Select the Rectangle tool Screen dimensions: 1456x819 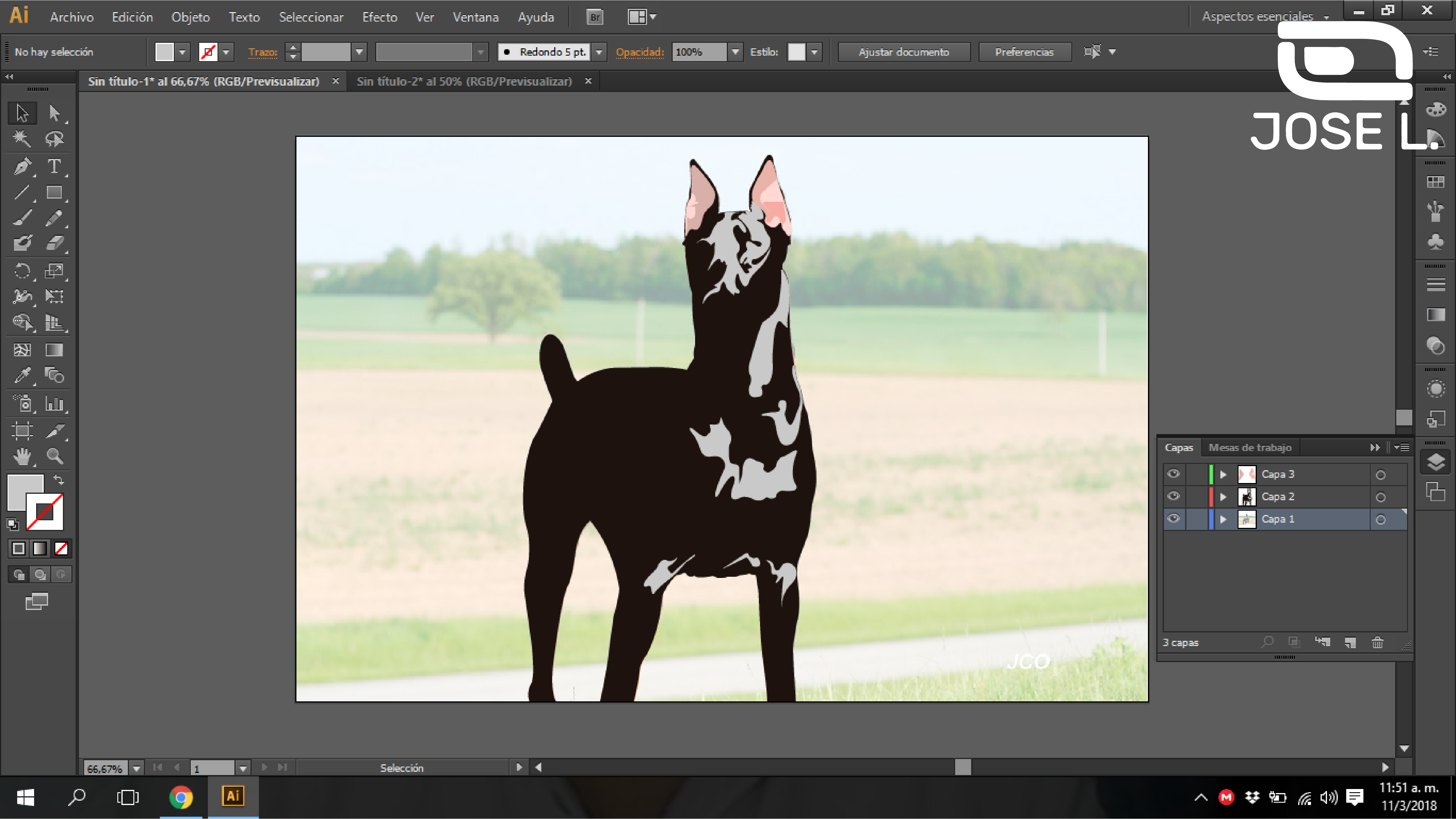54,192
